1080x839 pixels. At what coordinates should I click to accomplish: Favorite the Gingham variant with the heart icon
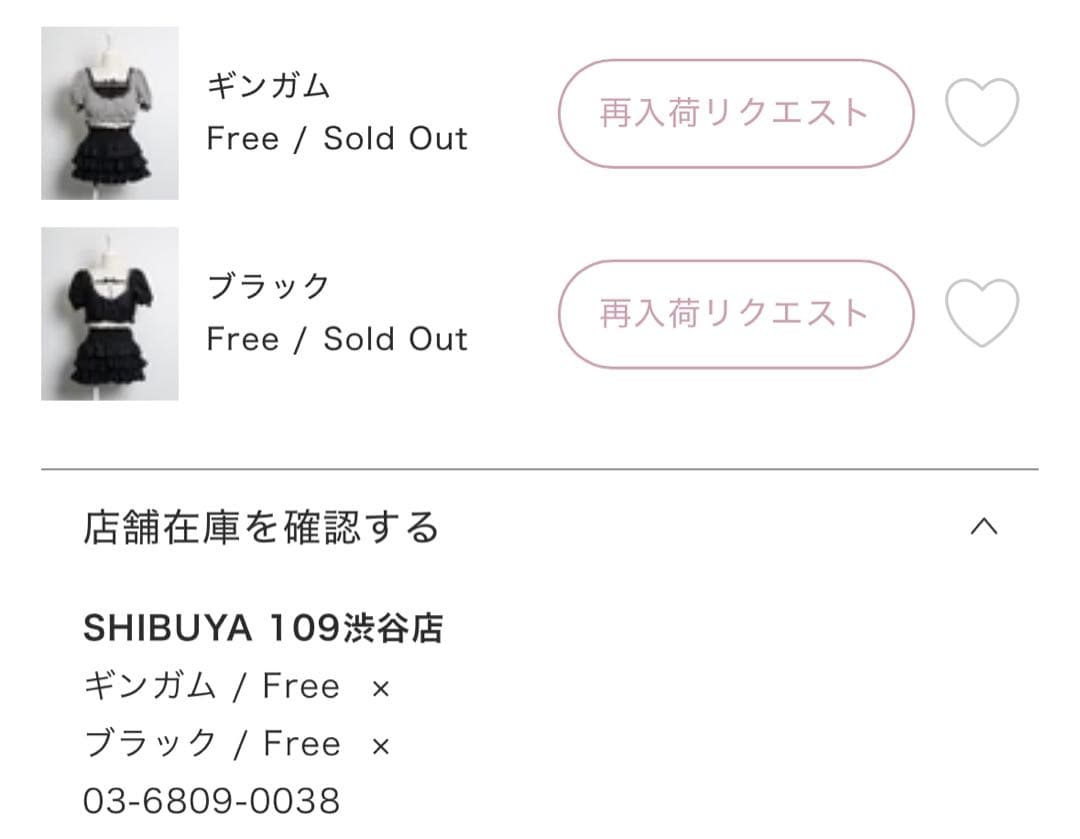[982, 113]
